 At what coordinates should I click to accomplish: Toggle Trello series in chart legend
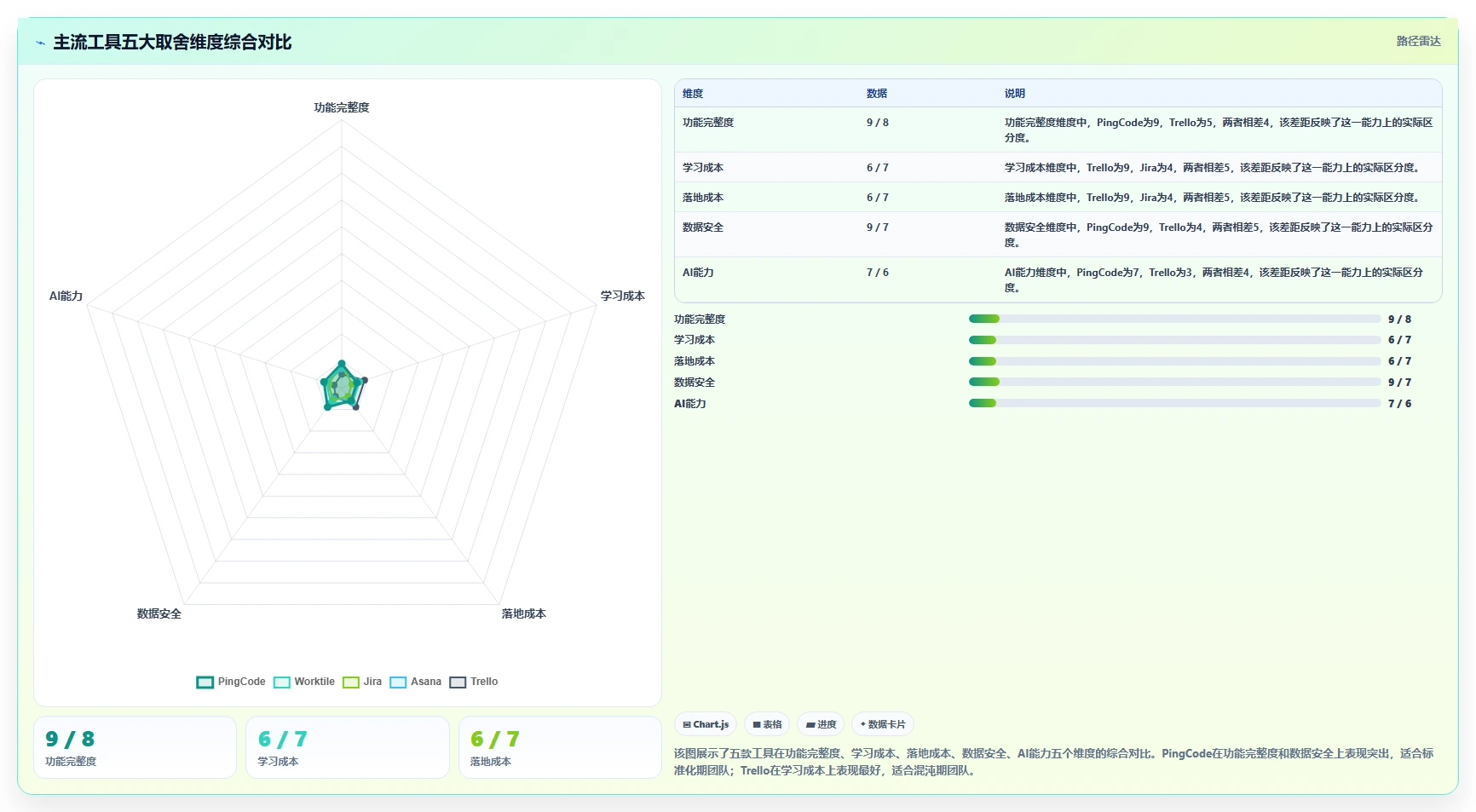point(474,682)
